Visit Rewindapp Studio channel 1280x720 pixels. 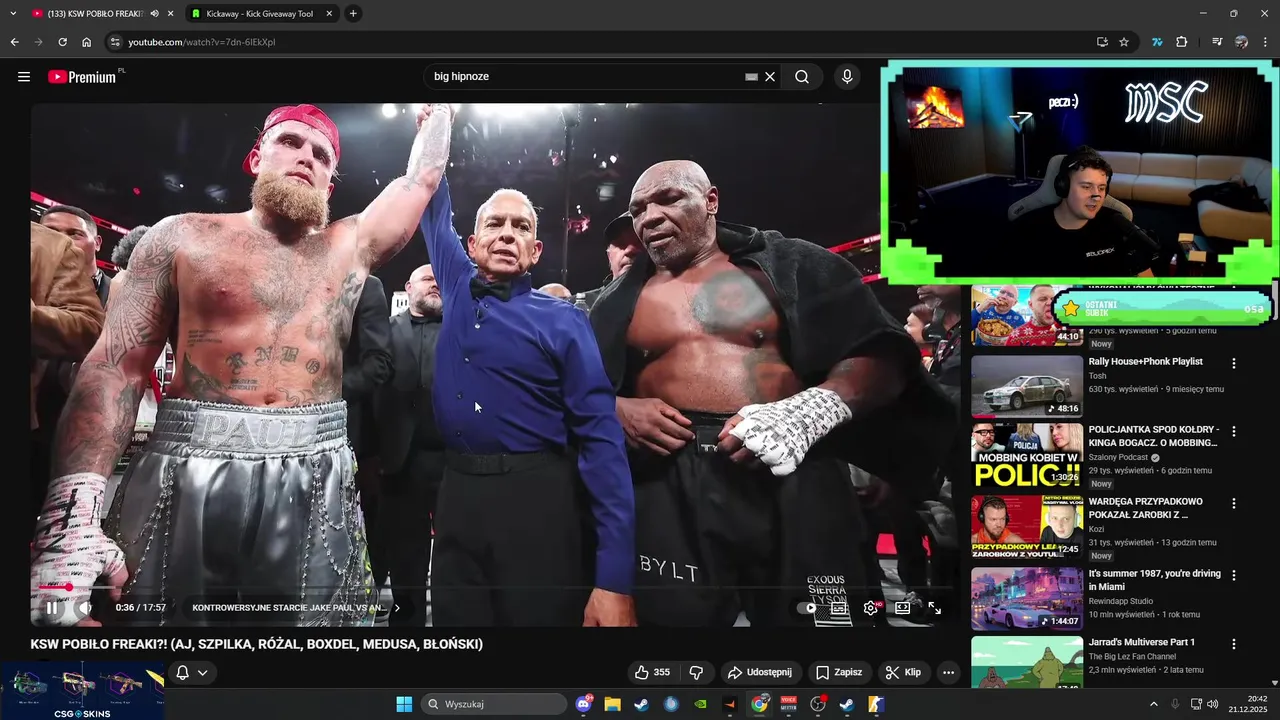tap(1120, 601)
